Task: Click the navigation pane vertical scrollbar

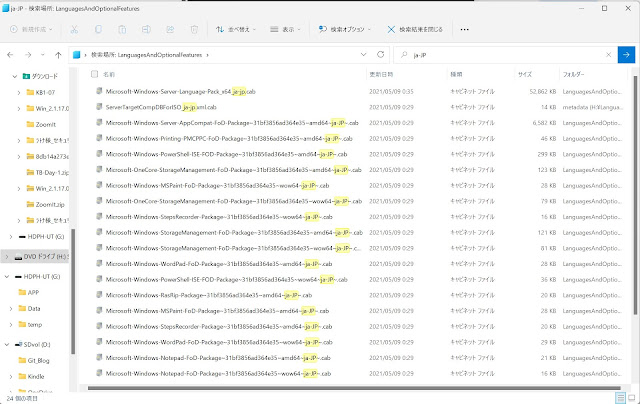Action: pyautogui.click(x=73, y=292)
